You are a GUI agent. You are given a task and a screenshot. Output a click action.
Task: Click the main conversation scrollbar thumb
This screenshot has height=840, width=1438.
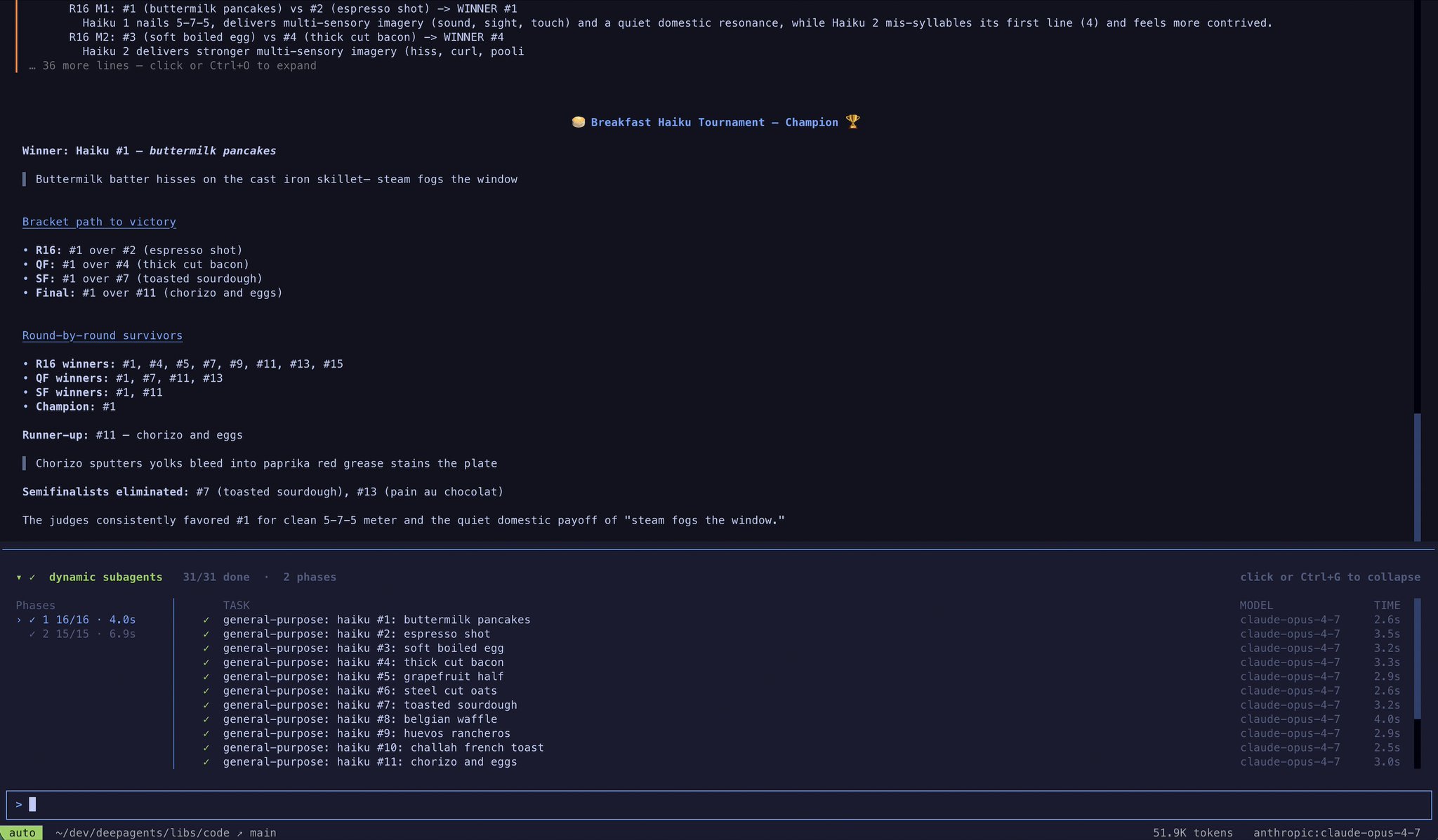click(x=1418, y=477)
